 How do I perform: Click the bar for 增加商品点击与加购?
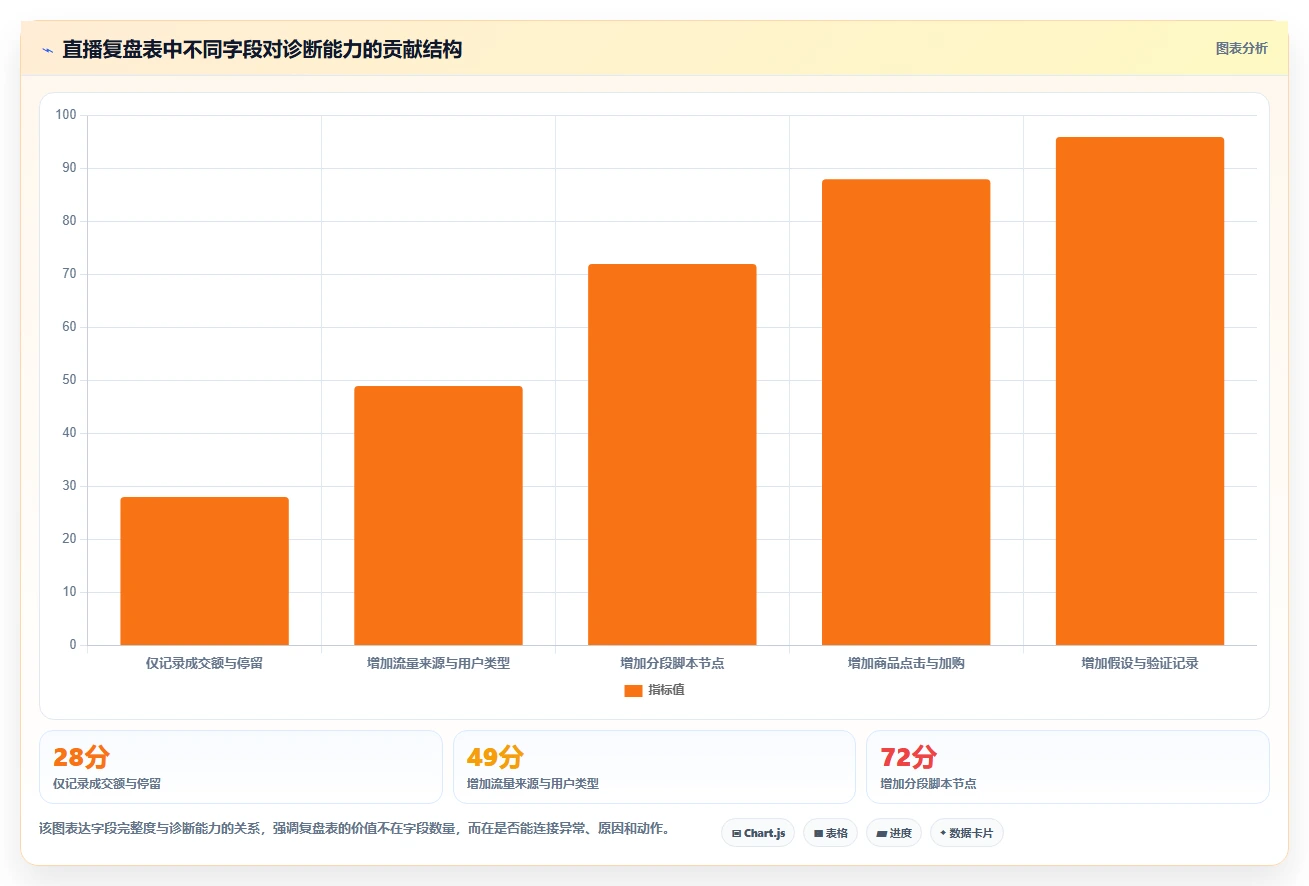point(906,412)
